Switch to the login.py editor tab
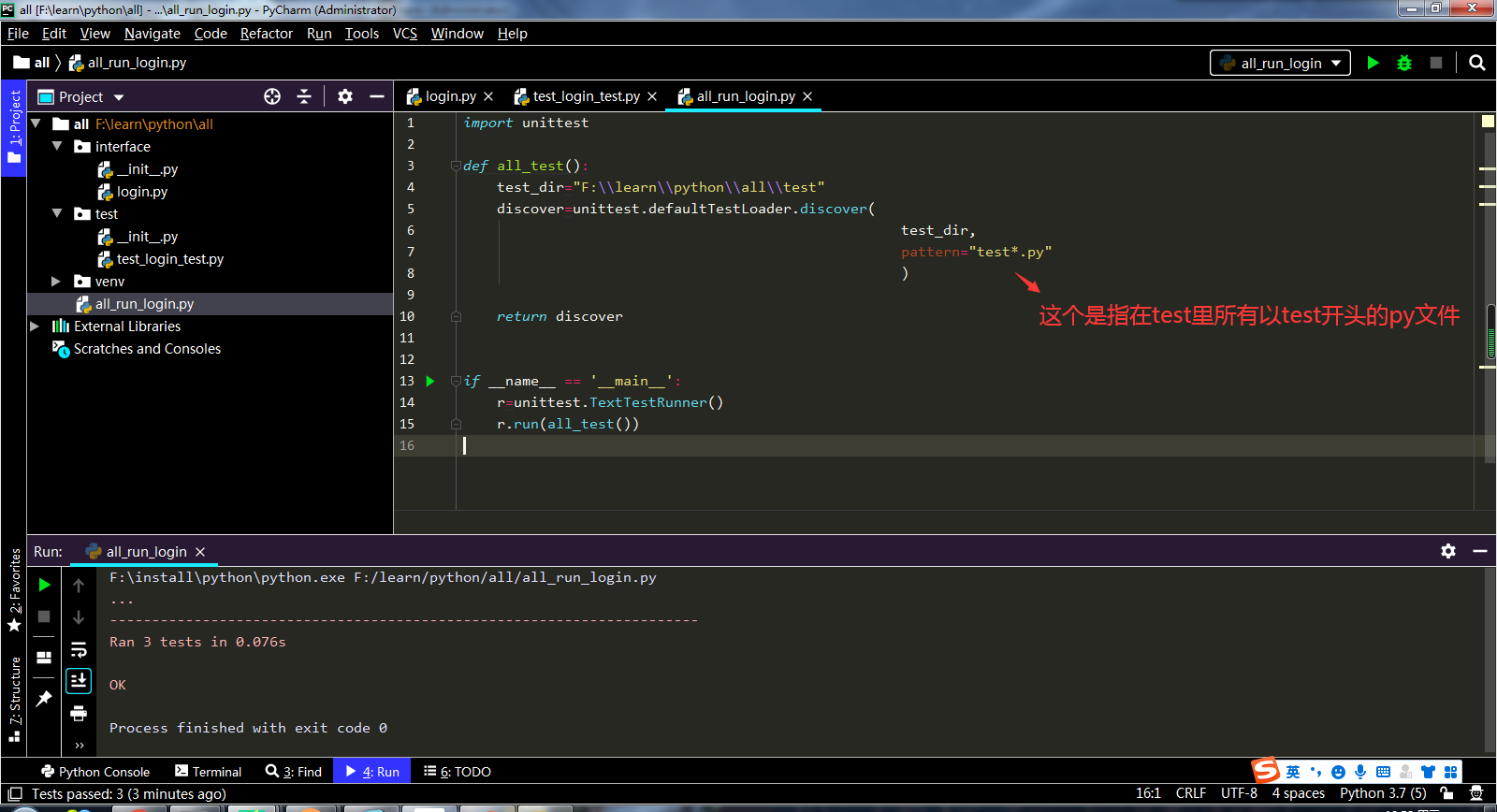 [x=450, y=96]
